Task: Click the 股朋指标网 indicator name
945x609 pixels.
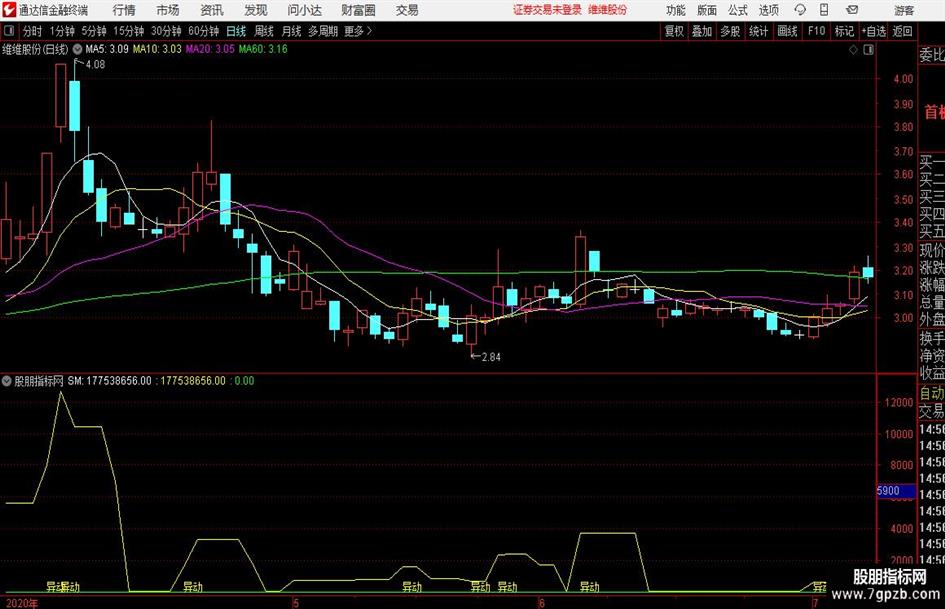Action: (x=39, y=381)
